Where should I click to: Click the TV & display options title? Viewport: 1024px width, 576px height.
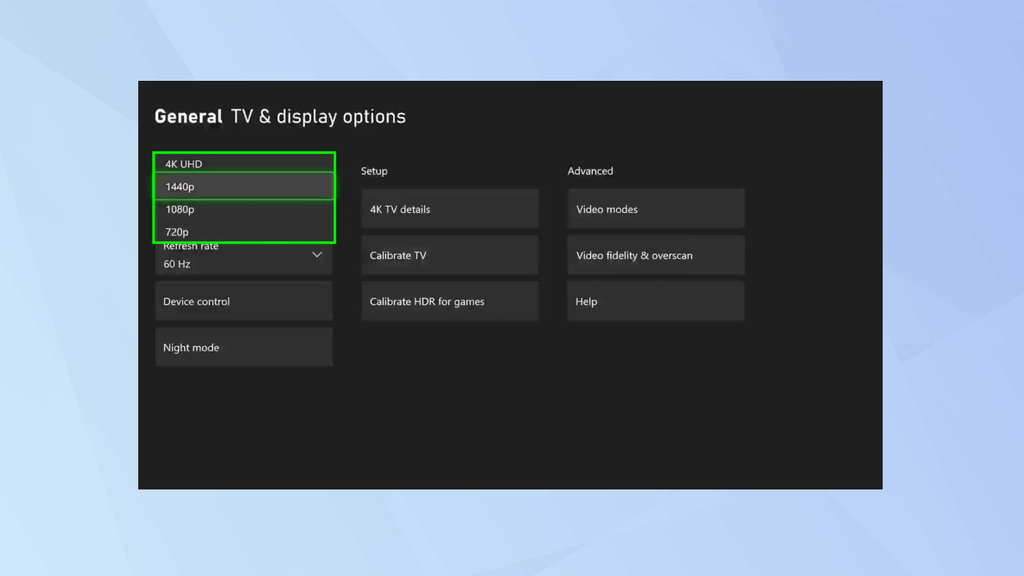click(x=317, y=116)
